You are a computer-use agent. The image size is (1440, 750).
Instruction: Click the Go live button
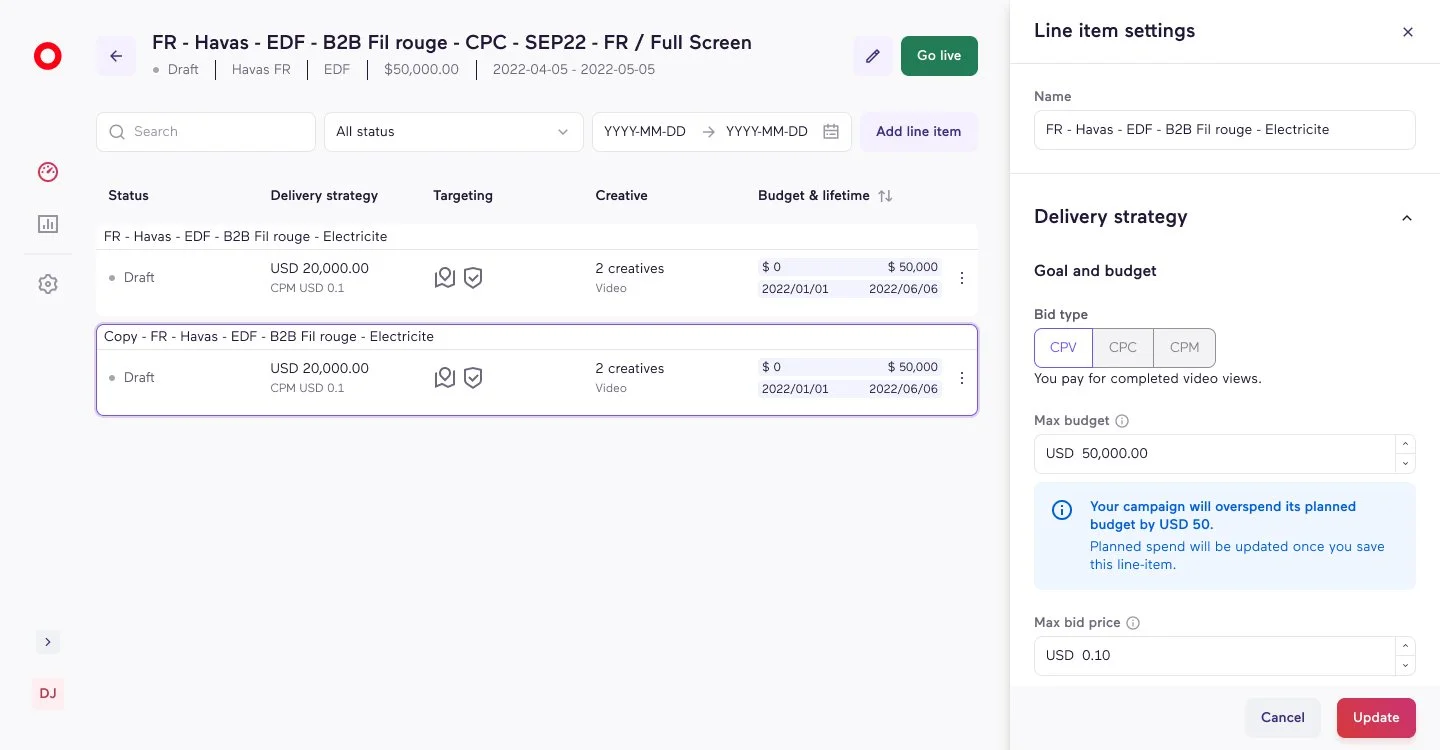939,56
